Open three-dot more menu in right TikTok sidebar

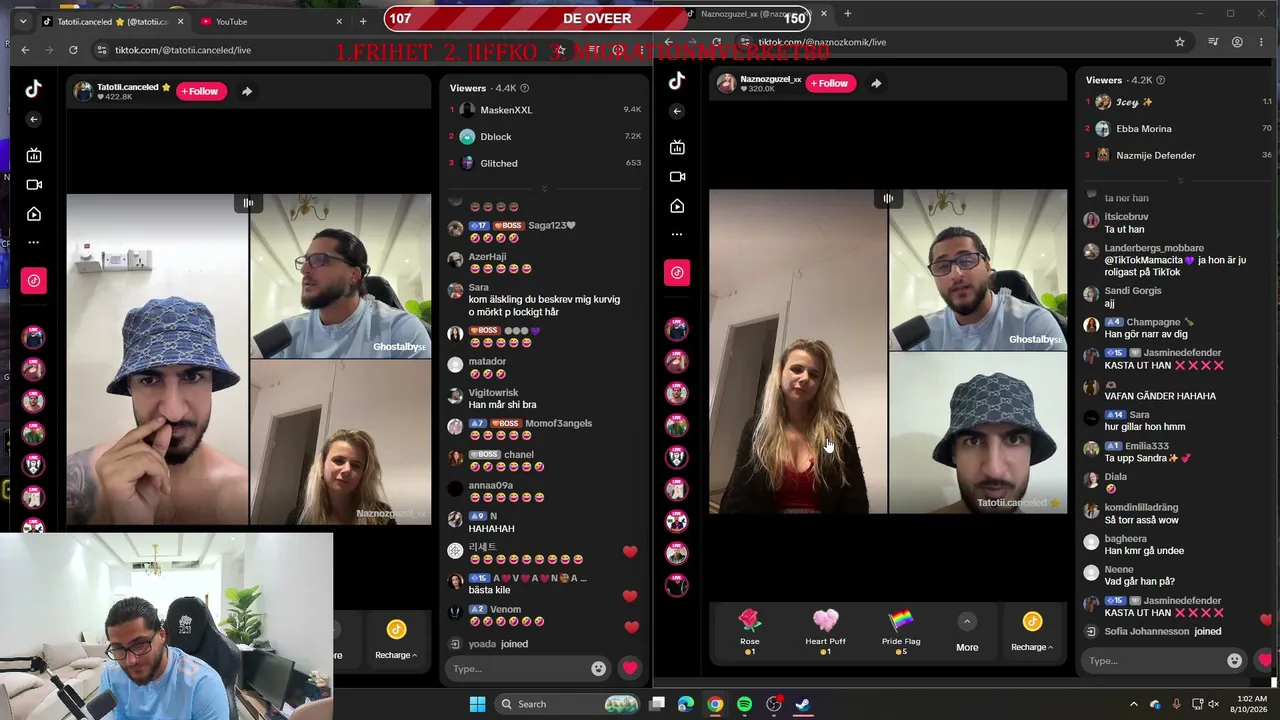[x=677, y=234]
